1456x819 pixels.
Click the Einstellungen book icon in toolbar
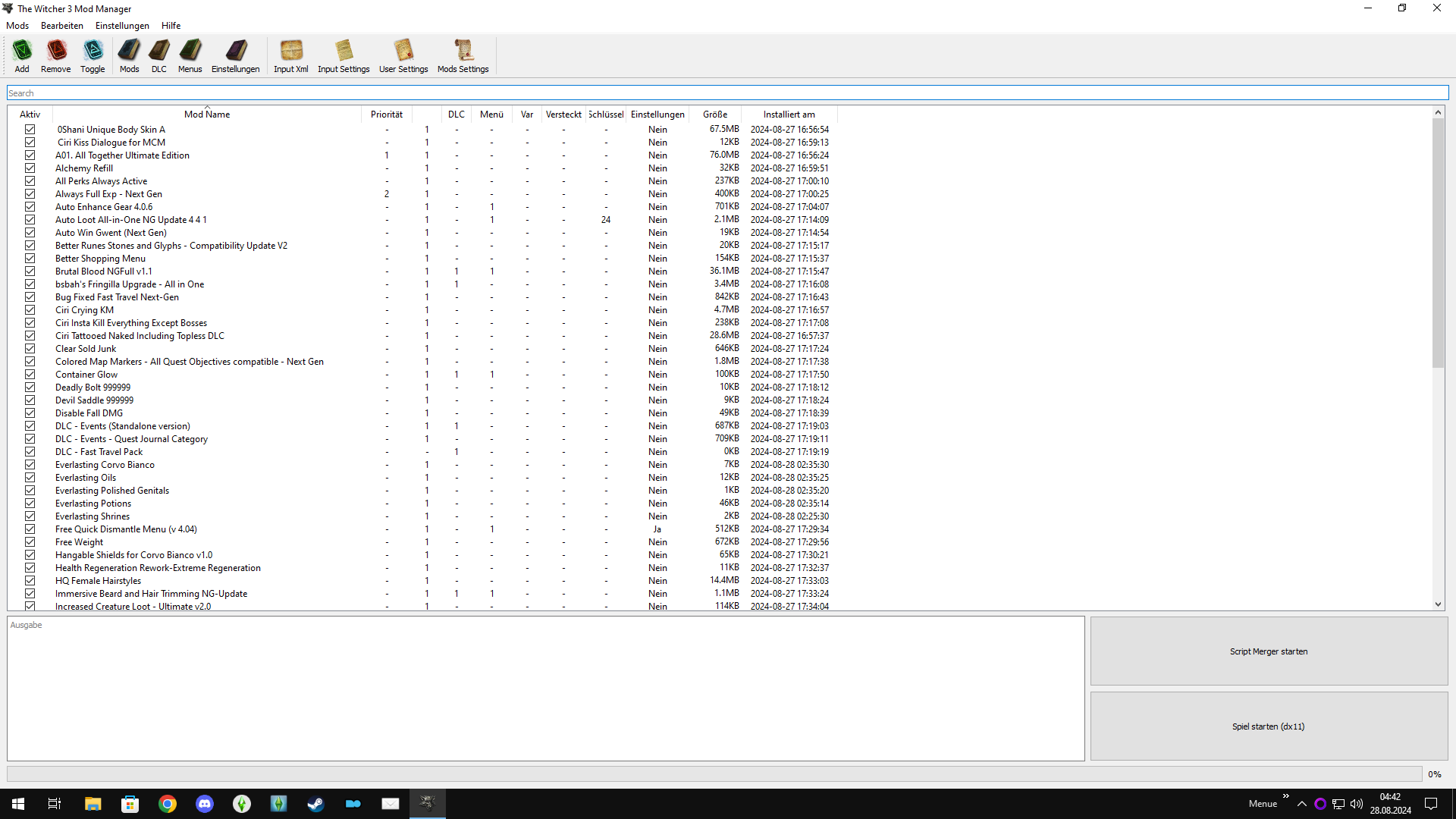pos(235,56)
